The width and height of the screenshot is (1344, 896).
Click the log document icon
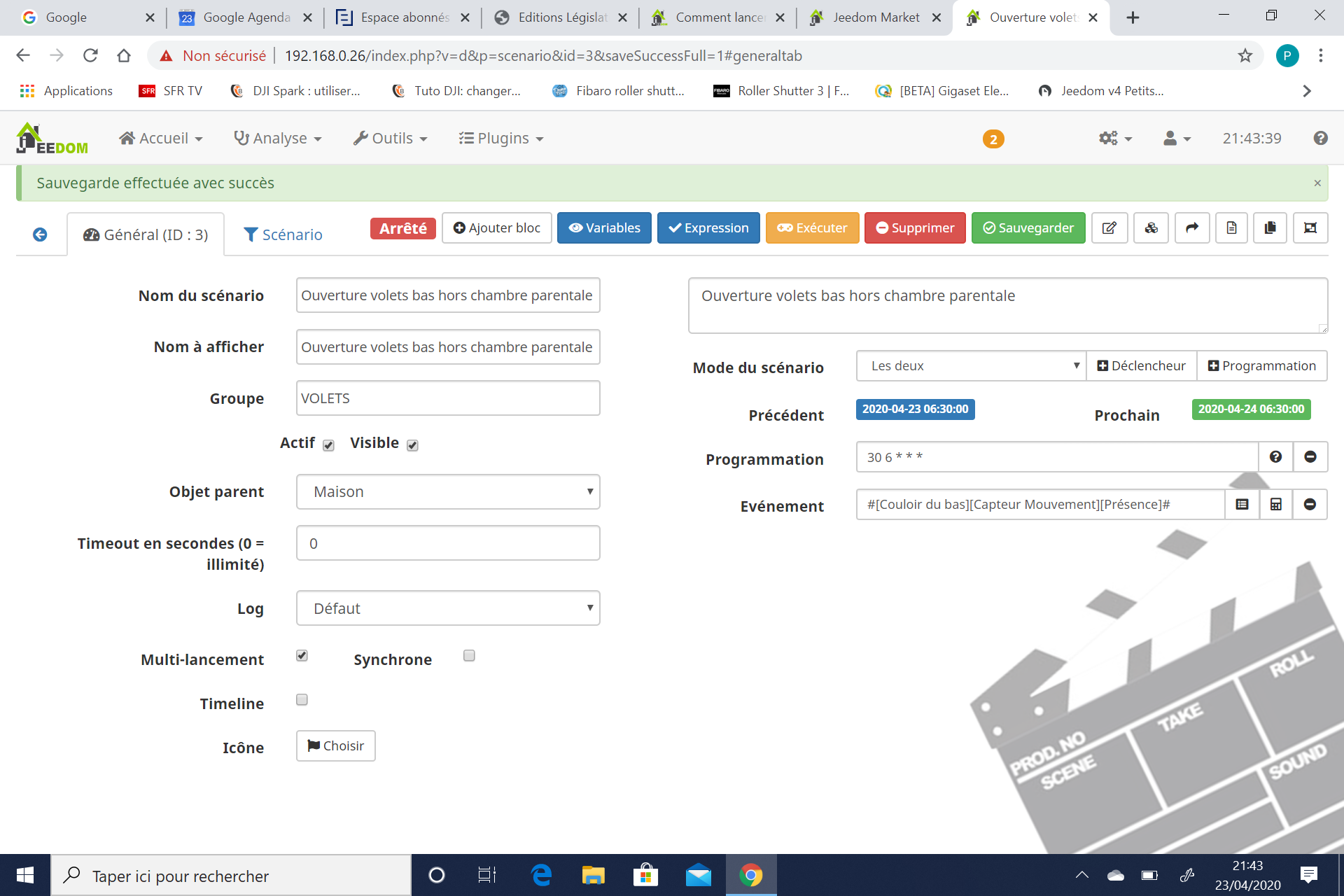[1231, 228]
